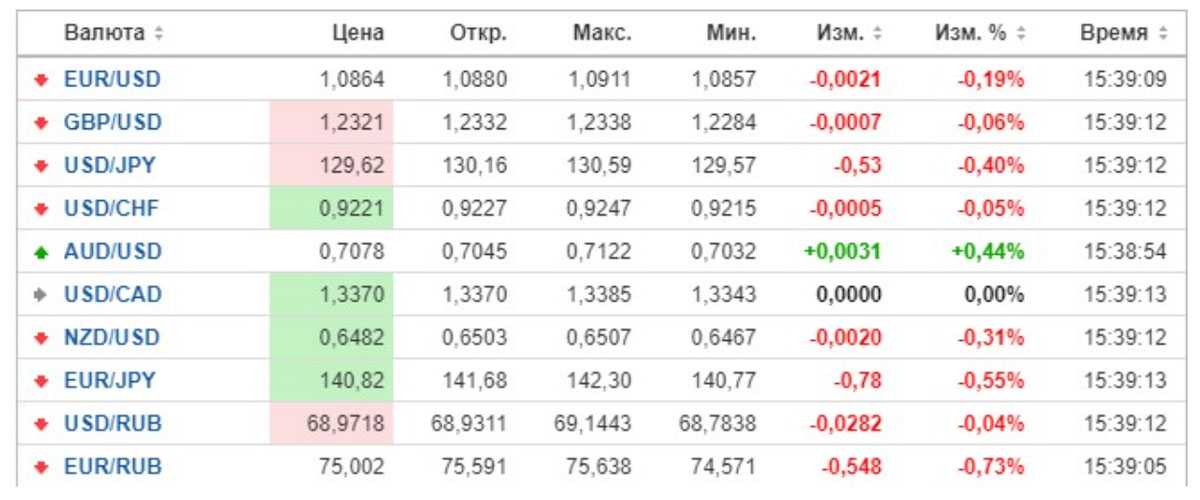Screen dimensions: 1200x500
Task: Click the pink highlighted GBP/USD price cell
Action: [x=332, y=122]
